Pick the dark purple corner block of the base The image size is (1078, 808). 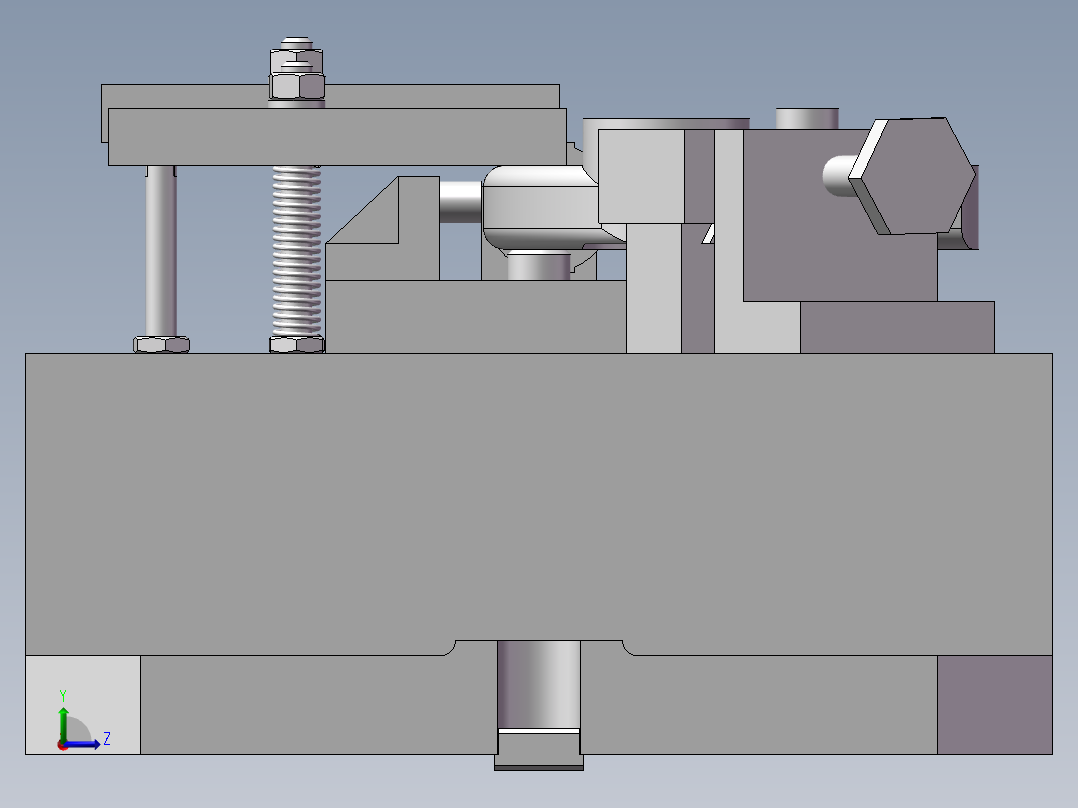[995, 705]
